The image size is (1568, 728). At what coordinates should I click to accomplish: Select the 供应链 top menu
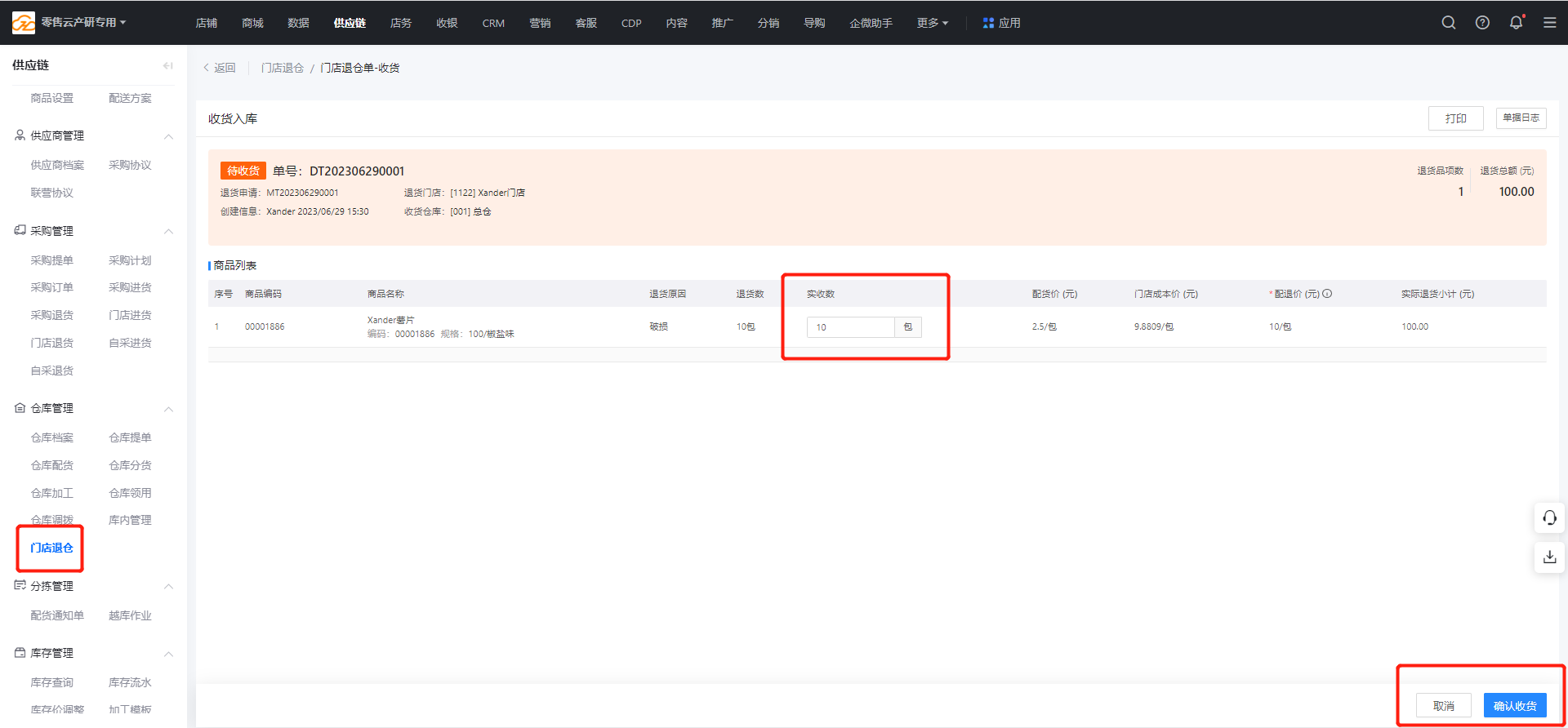click(x=350, y=23)
